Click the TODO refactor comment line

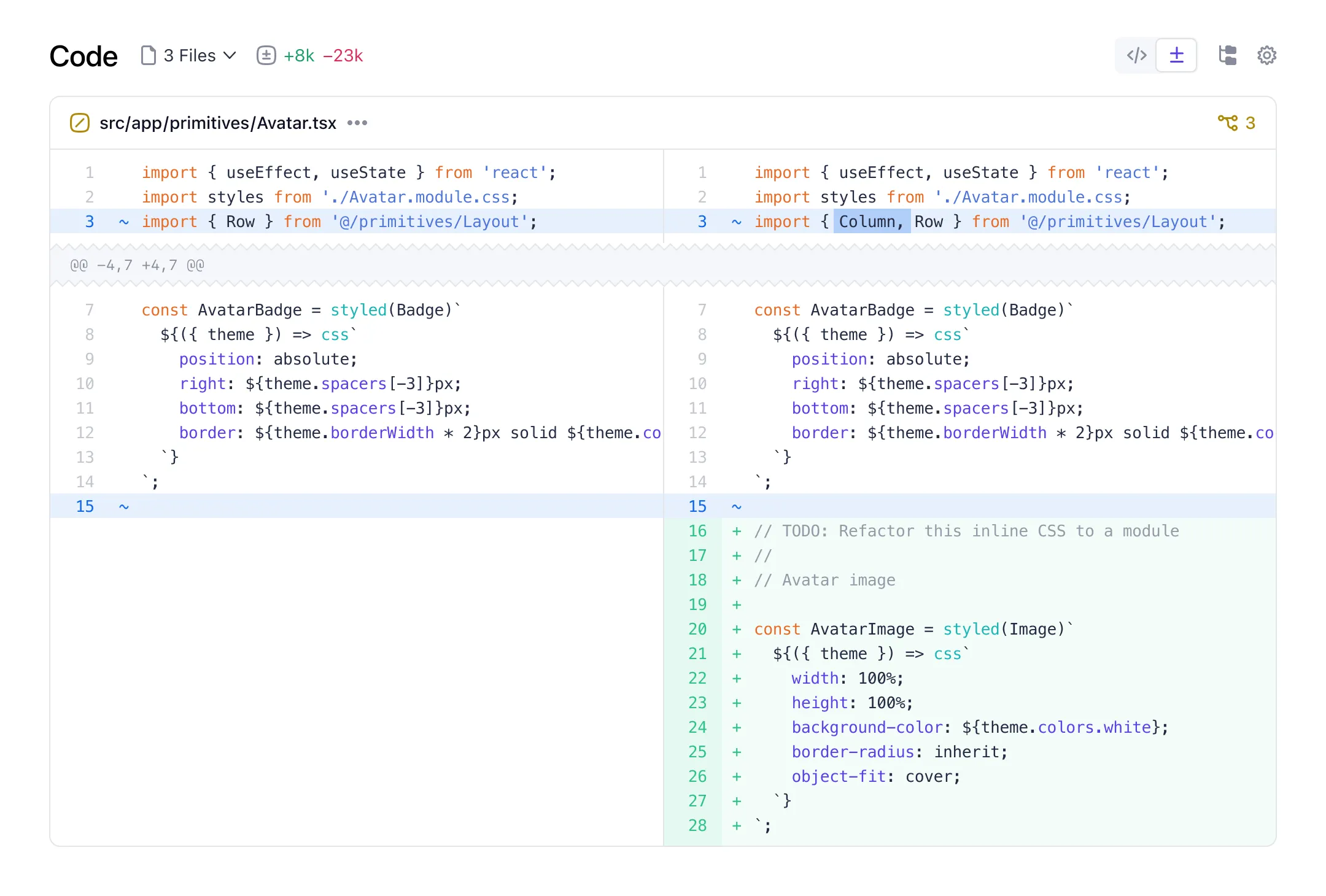[967, 531]
